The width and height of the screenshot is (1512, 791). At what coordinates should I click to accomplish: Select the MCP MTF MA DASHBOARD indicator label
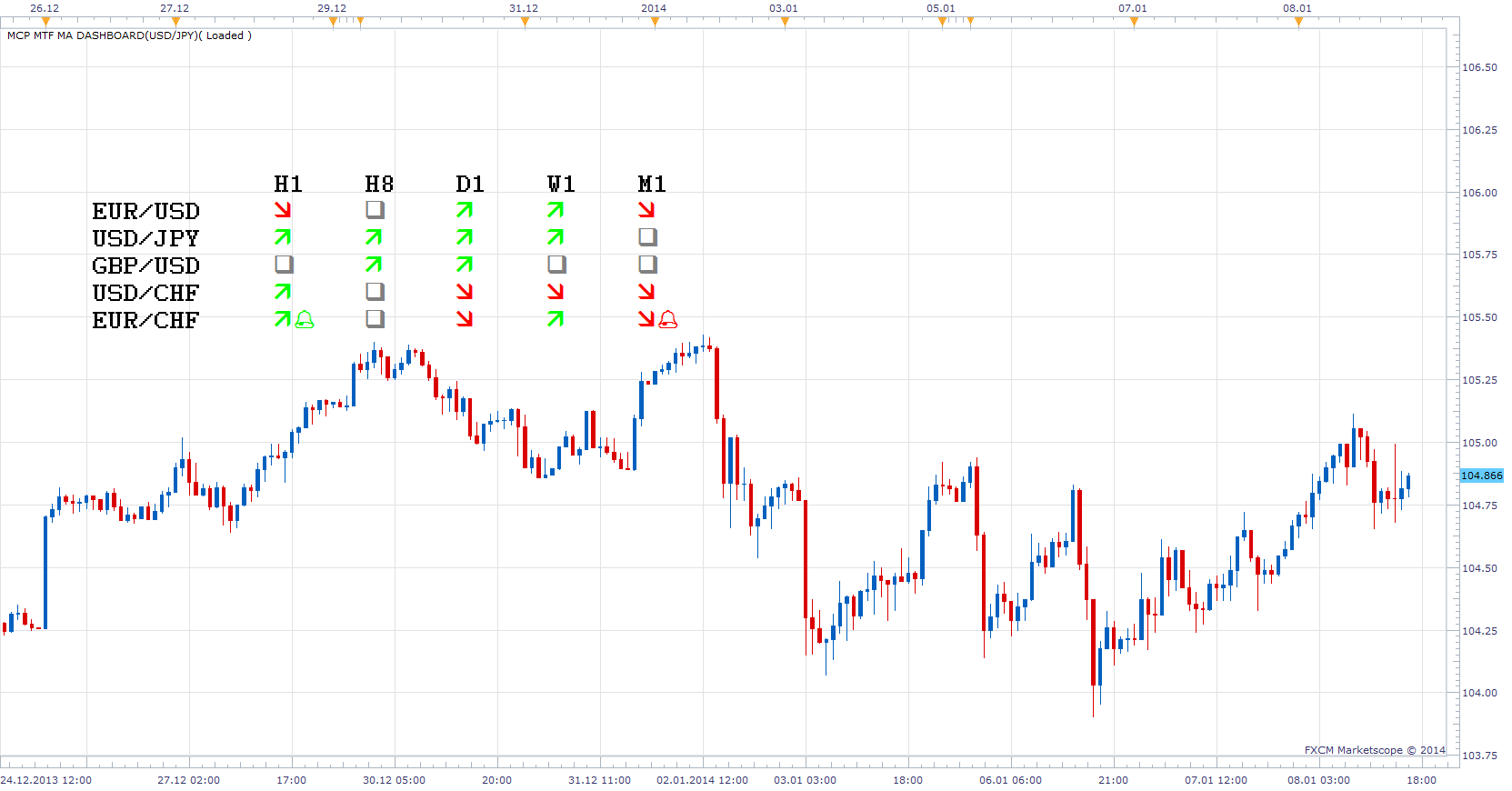point(129,35)
